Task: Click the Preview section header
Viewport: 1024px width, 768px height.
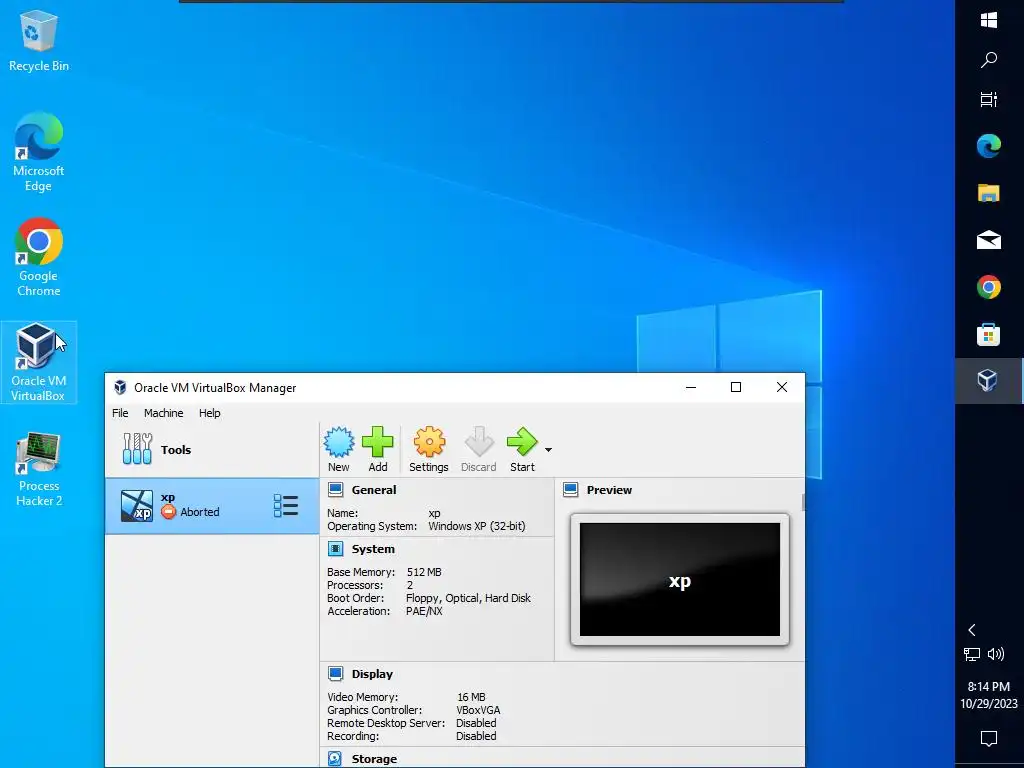Action: (x=609, y=490)
